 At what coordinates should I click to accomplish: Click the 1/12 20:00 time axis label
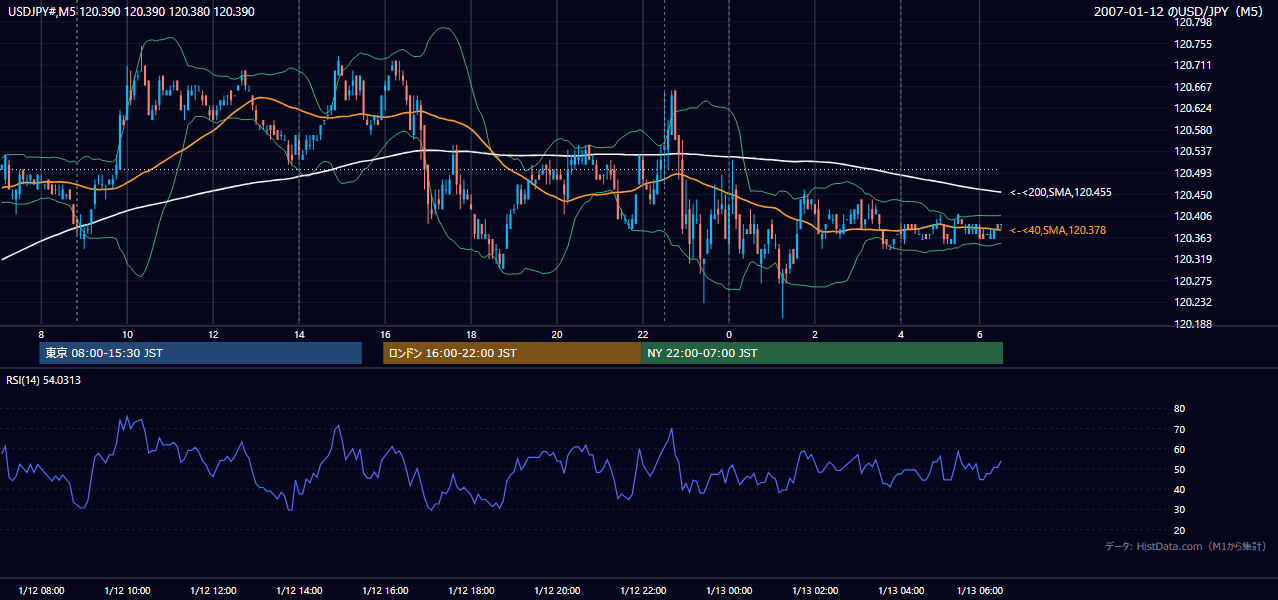point(557,591)
